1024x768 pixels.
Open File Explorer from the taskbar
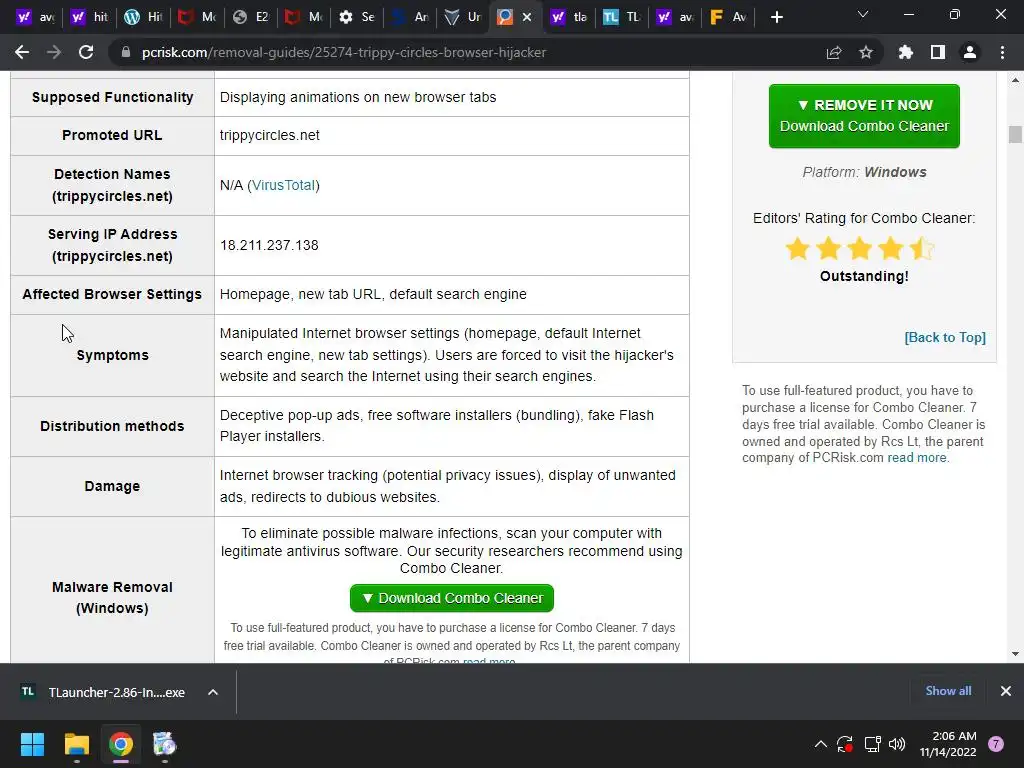pos(76,744)
